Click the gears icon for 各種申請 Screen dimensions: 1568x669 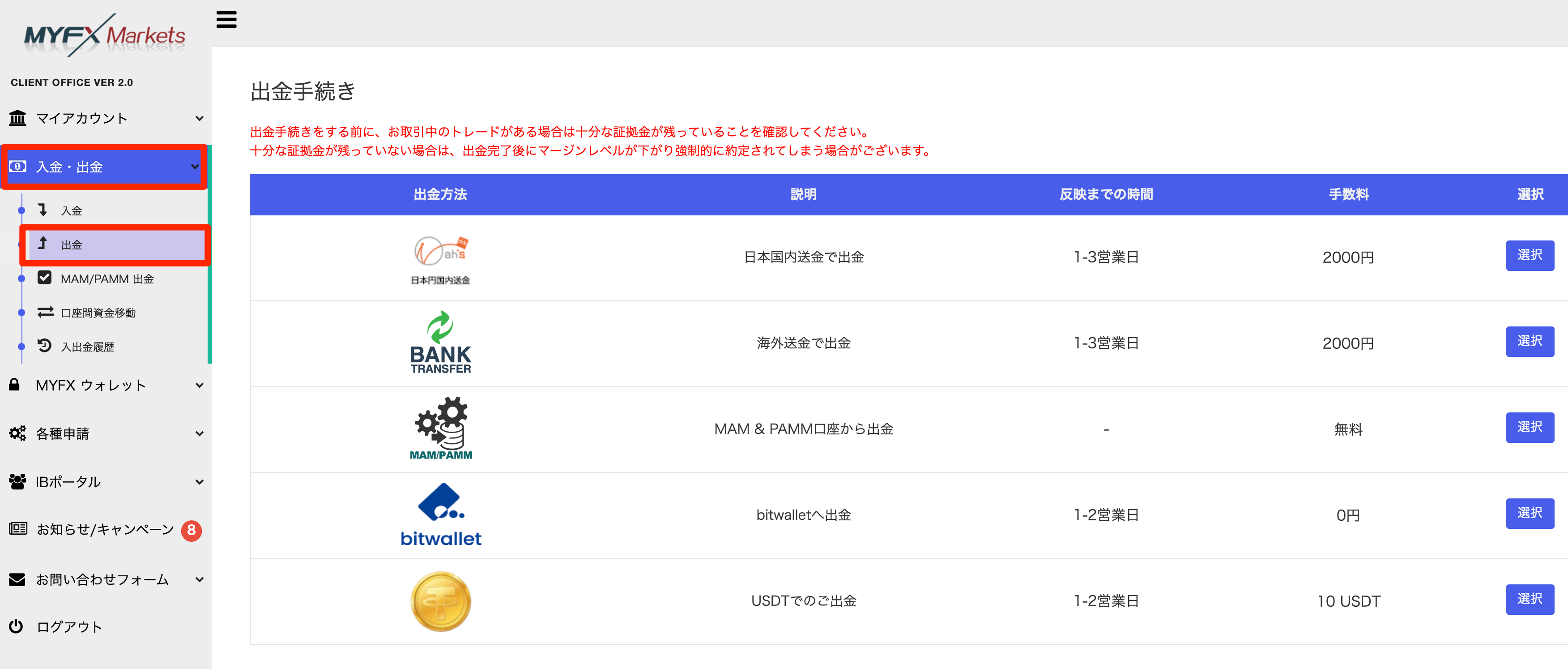pyautogui.click(x=17, y=433)
